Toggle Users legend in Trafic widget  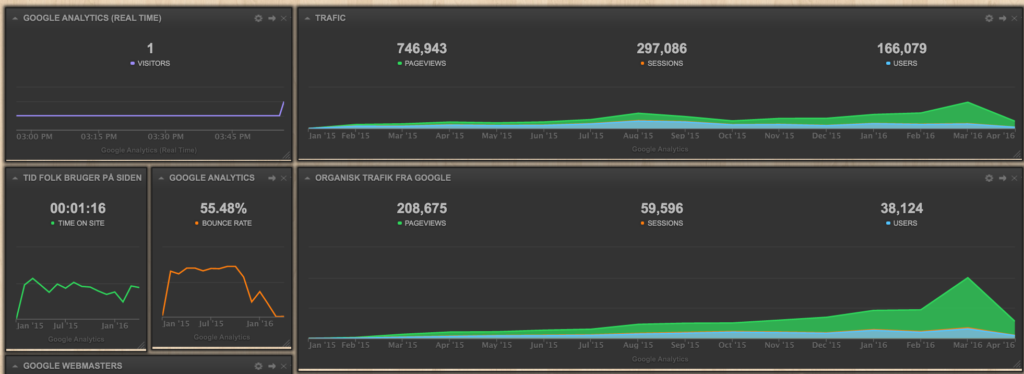click(901, 63)
